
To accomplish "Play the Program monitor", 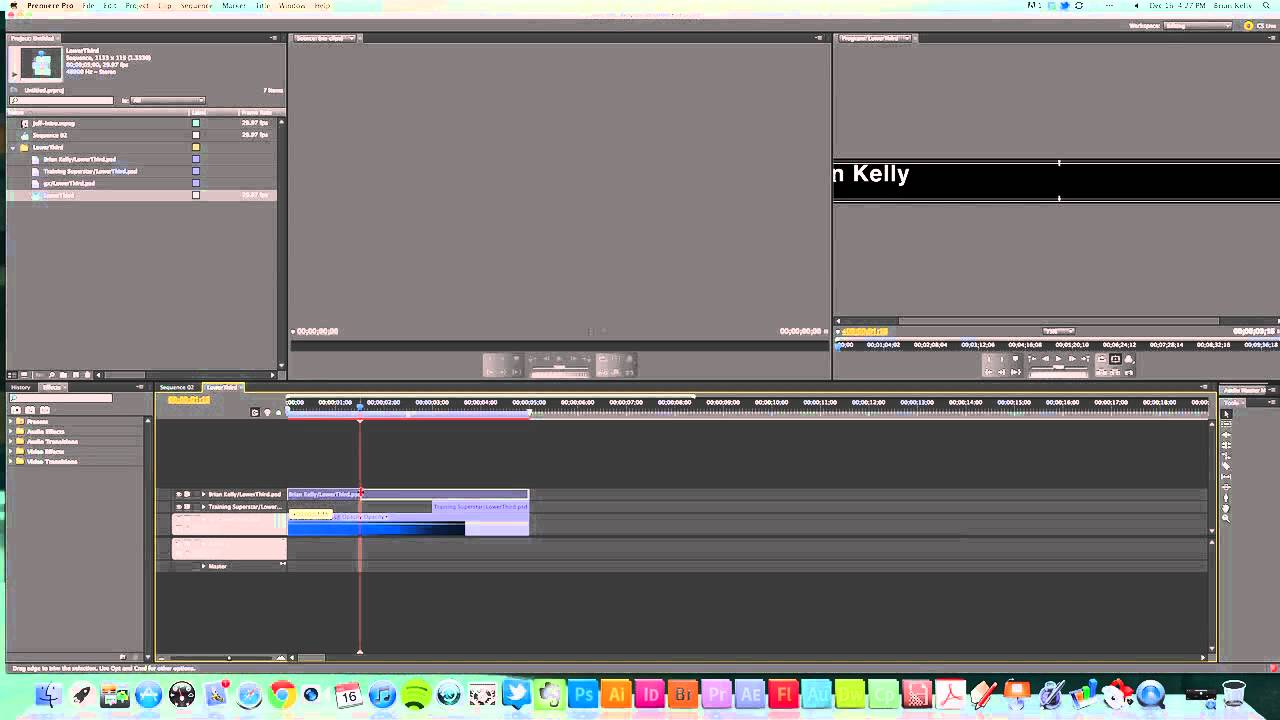I will (x=1058, y=359).
